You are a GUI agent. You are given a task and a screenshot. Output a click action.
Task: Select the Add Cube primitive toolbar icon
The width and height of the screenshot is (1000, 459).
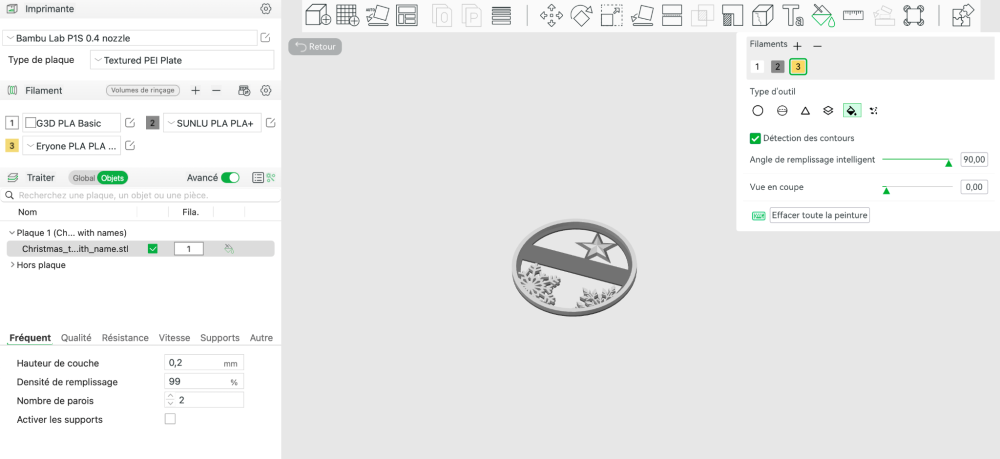coord(318,15)
